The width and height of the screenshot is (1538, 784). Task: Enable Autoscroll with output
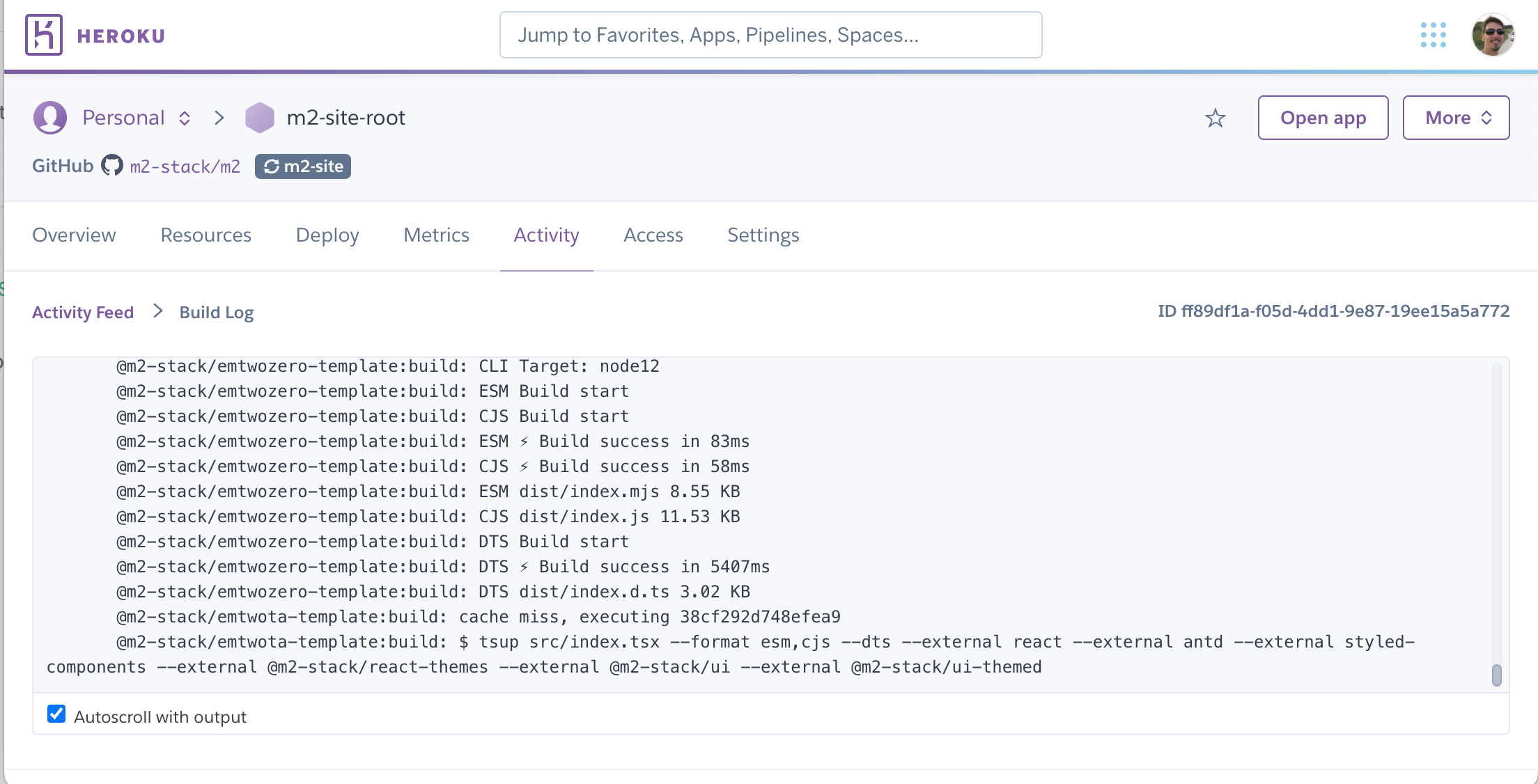tap(56, 715)
